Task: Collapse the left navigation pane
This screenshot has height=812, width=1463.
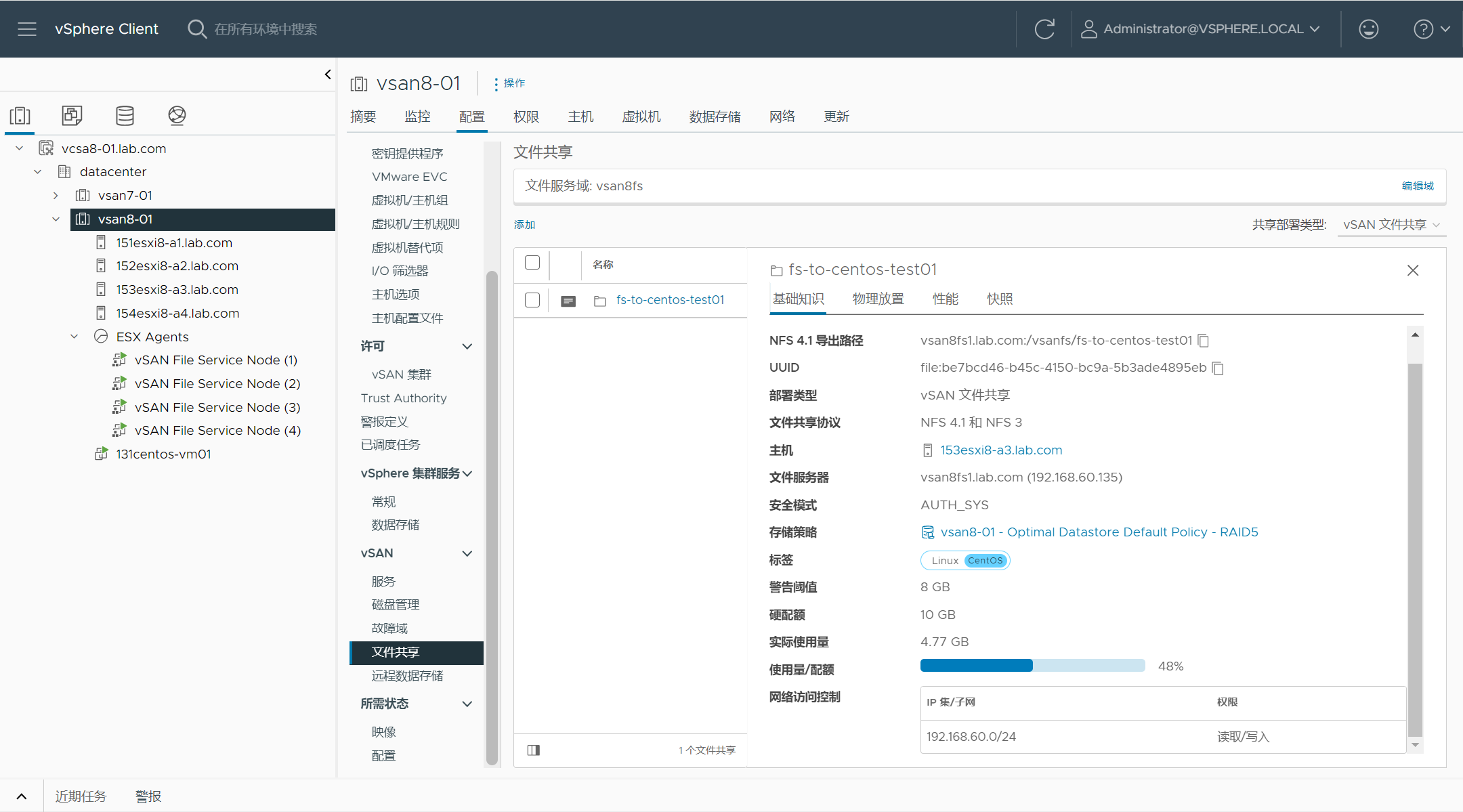Action: 328,74
